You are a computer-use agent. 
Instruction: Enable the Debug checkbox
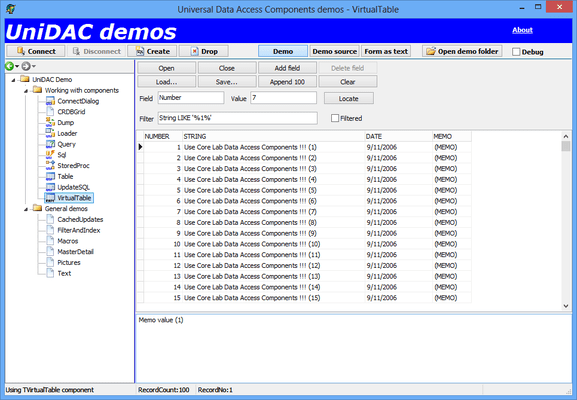tap(516, 52)
